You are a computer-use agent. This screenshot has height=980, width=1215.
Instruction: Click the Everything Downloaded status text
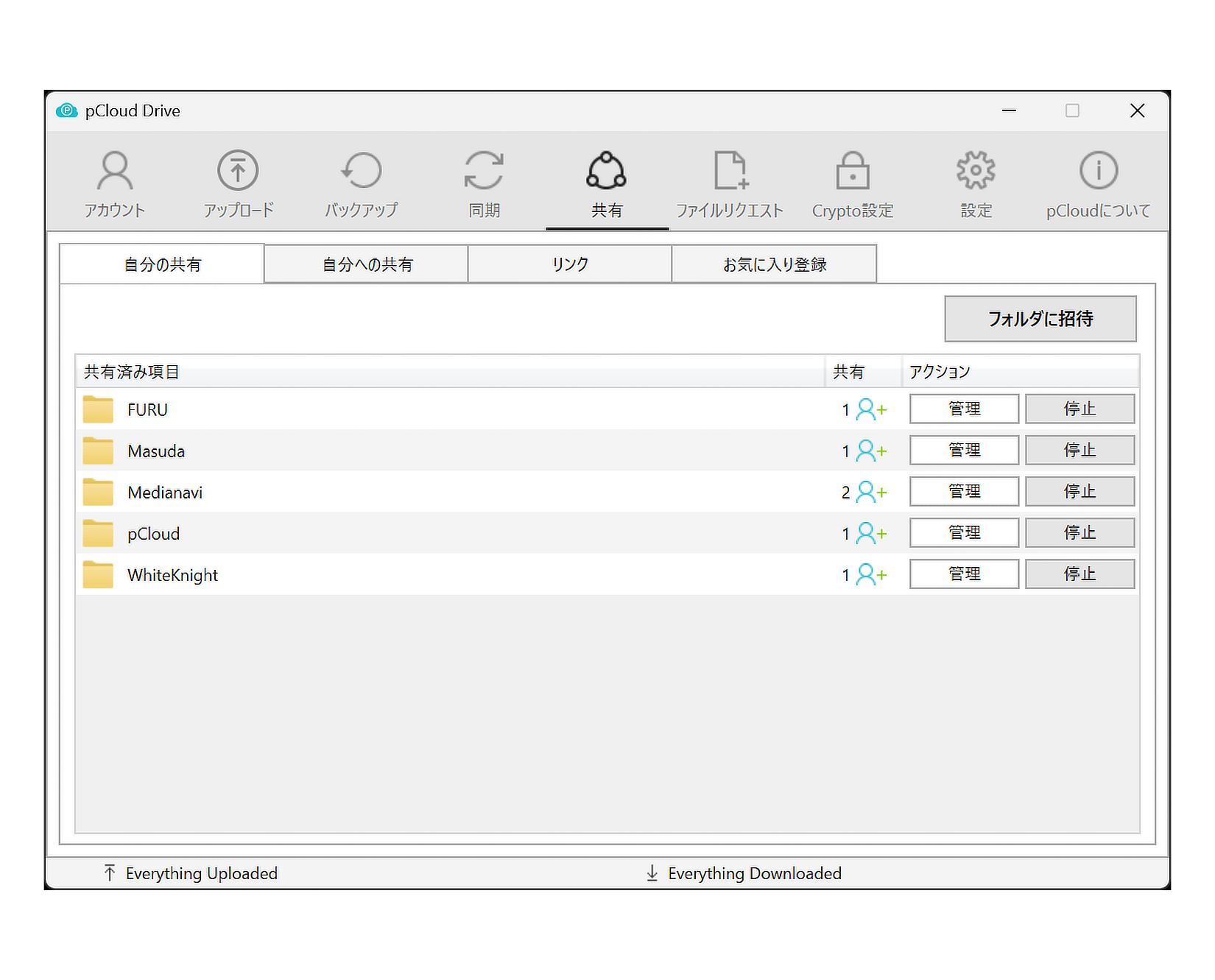click(x=755, y=873)
